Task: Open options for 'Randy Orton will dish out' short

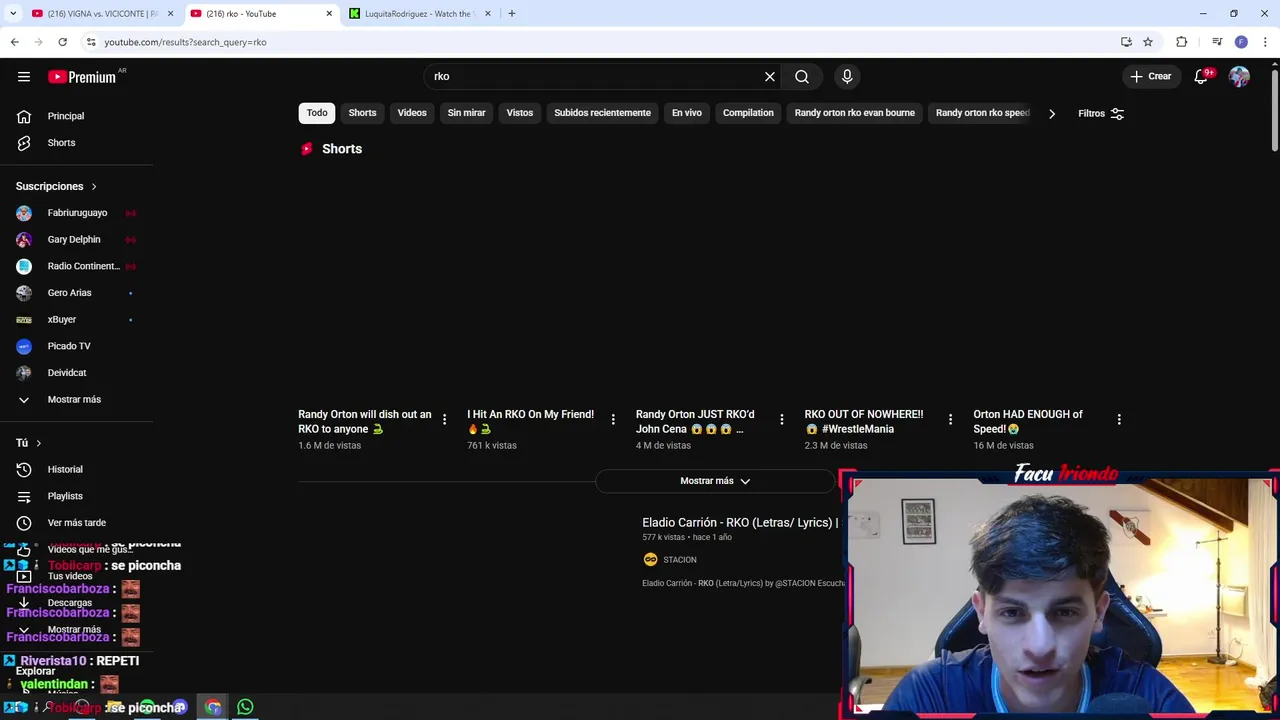Action: [x=444, y=420]
